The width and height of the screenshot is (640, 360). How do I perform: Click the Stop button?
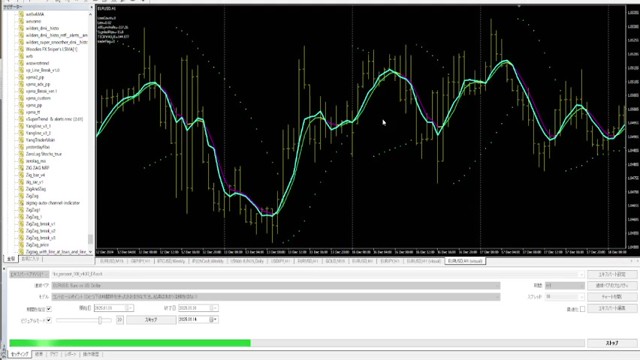click(x=612, y=343)
